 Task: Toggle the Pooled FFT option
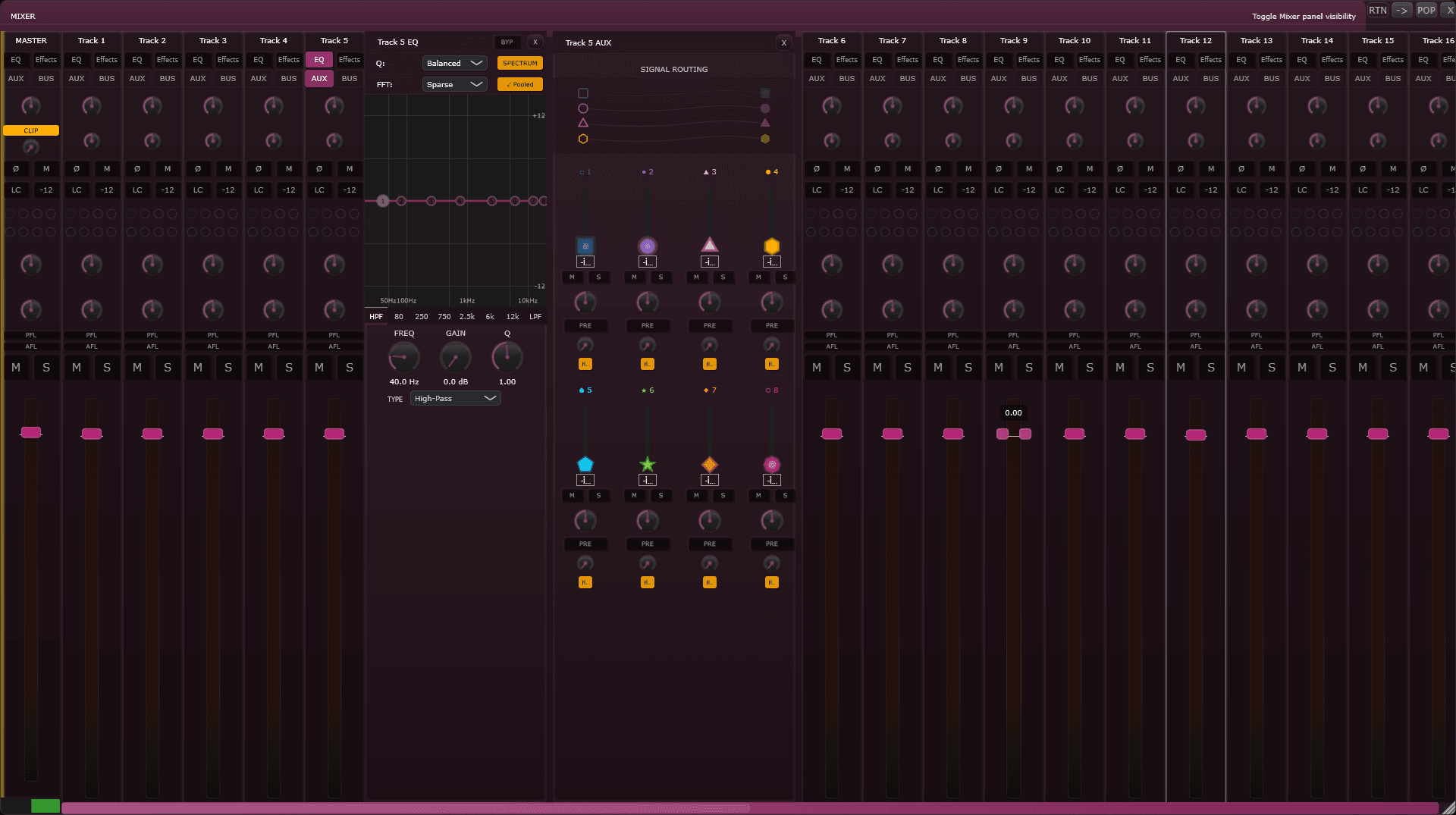point(520,84)
